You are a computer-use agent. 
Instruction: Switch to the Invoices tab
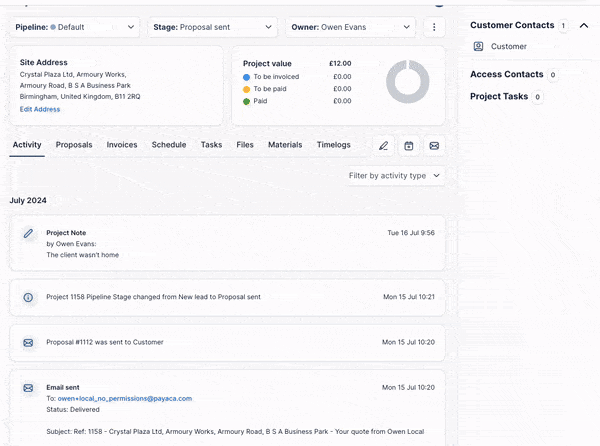[x=122, y=145]
